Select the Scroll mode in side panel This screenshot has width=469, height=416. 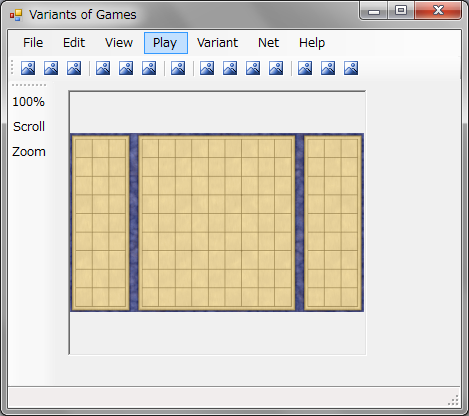[x=29, y=127]
